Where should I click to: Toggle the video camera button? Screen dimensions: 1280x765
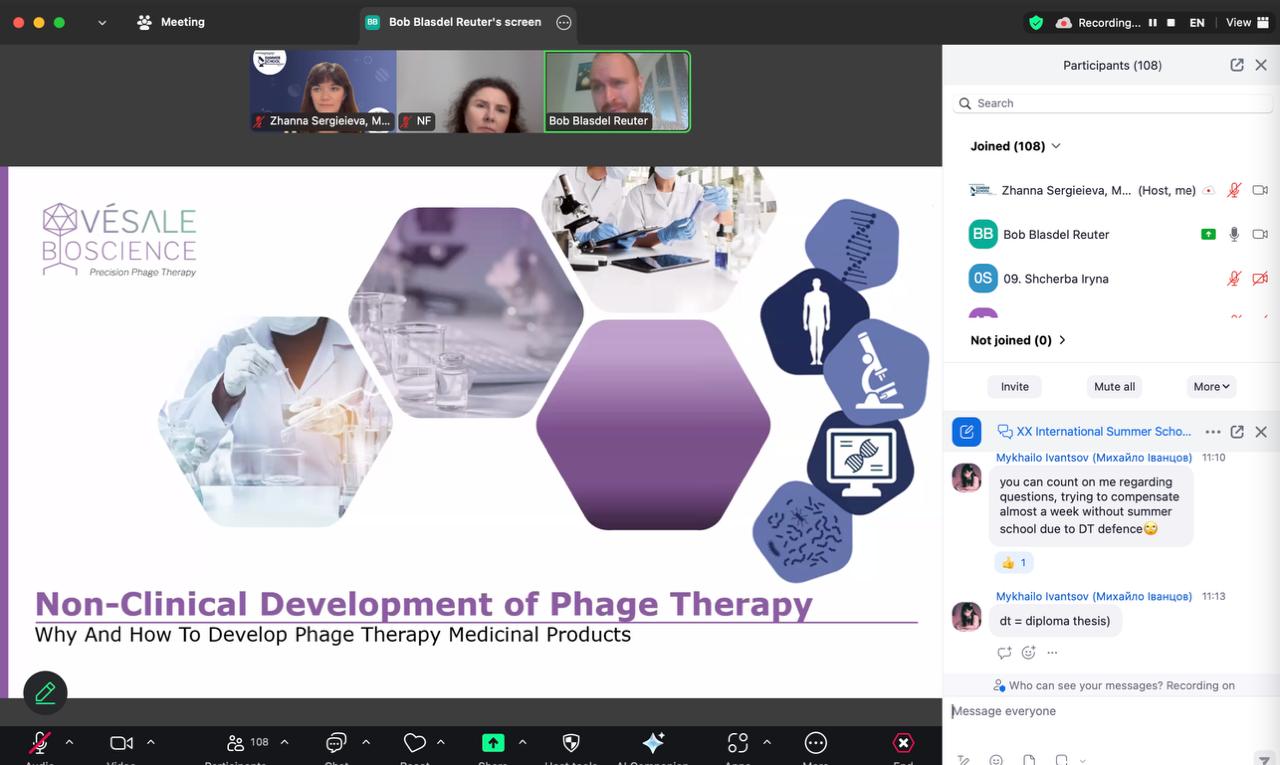pyautogui.click(x=121, y=743)
